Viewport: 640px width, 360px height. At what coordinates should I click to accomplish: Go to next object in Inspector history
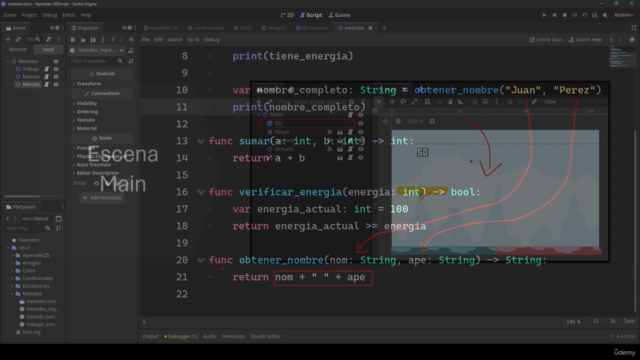point(121,40)
